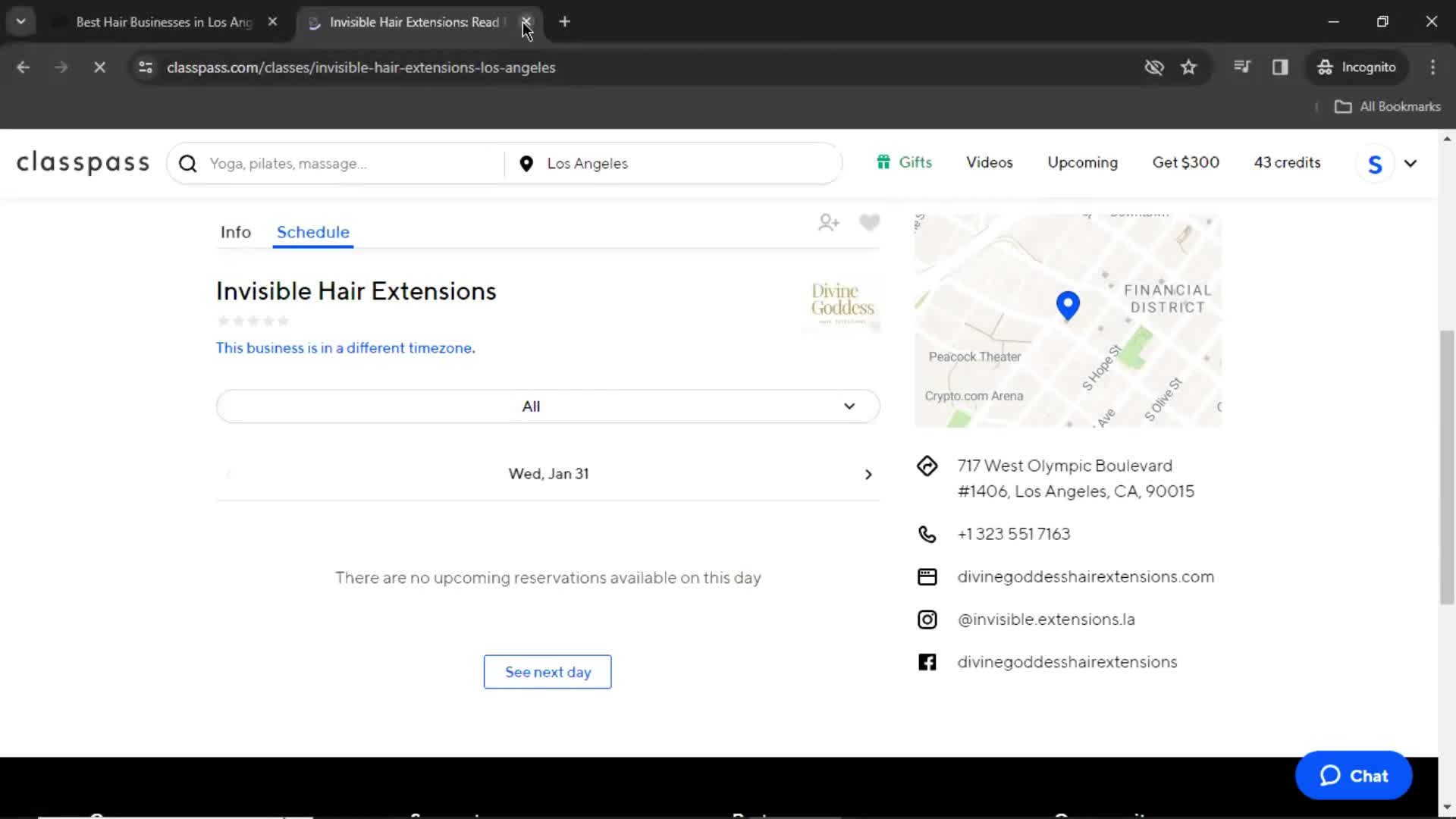Open Upcoming in navigation
Viewport: 1456px width, 819px height.
1083,162
